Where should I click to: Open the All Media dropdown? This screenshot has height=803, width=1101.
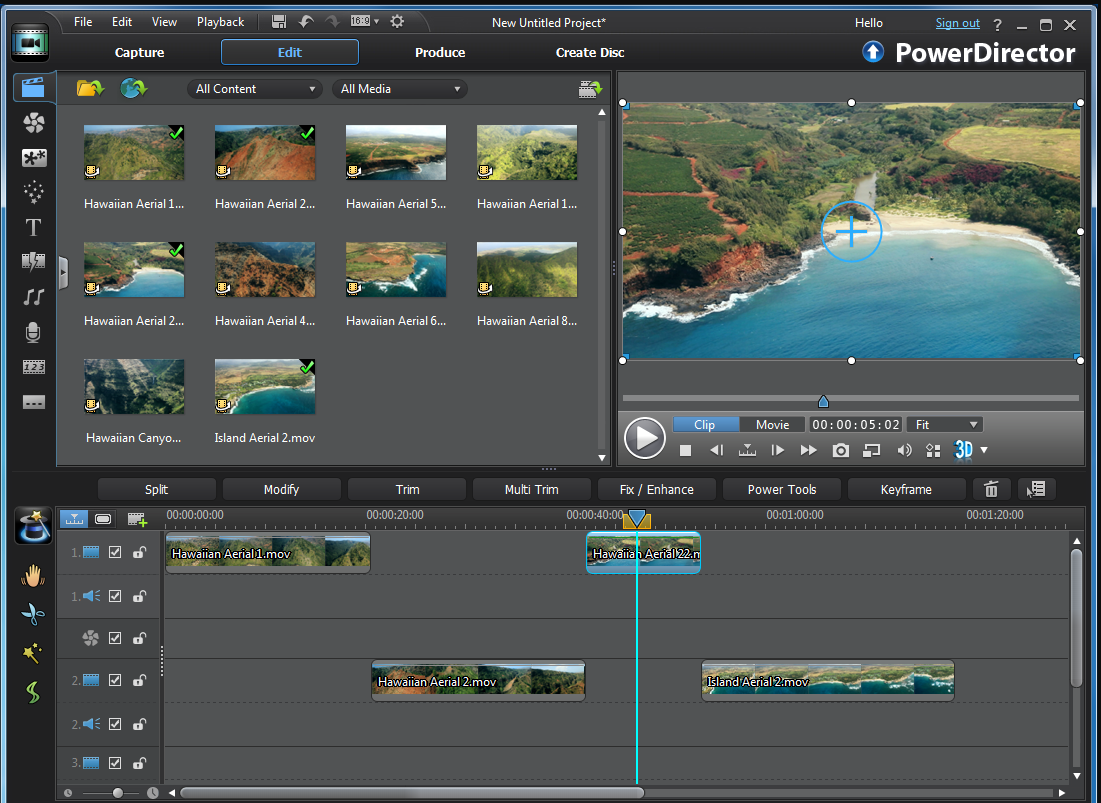pos(400,89)
